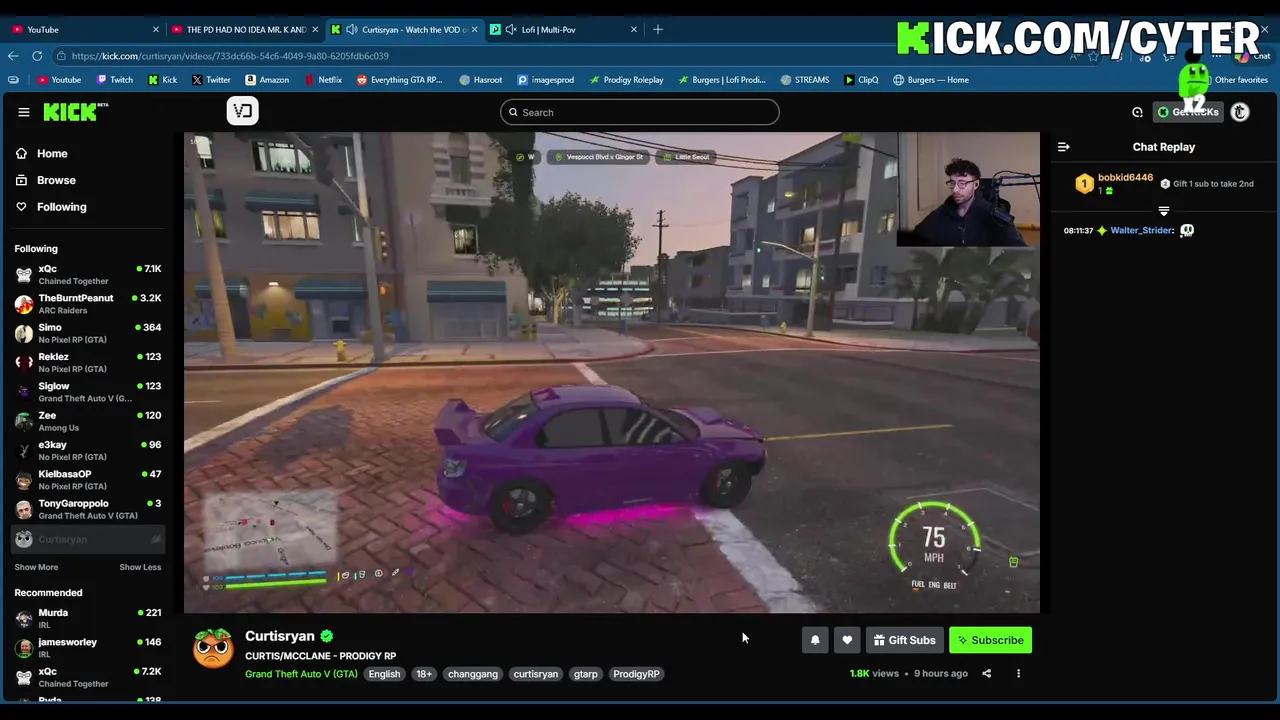Toggle the follow heart button
The width and height of the screenshot is (1280, 720).
click(847, 640)
